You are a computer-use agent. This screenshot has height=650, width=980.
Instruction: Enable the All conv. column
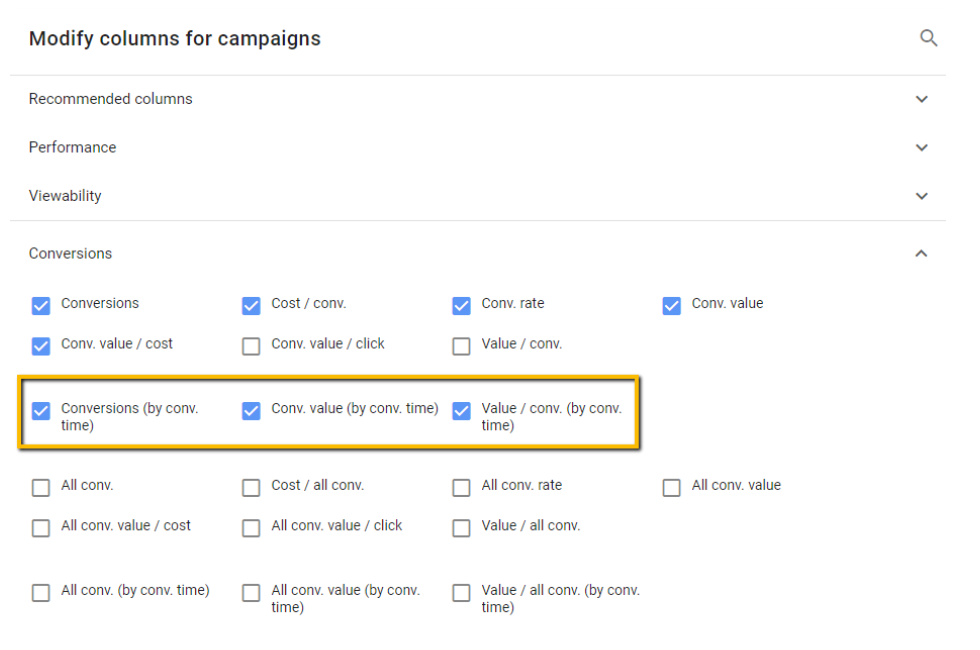tap(40, 487)
